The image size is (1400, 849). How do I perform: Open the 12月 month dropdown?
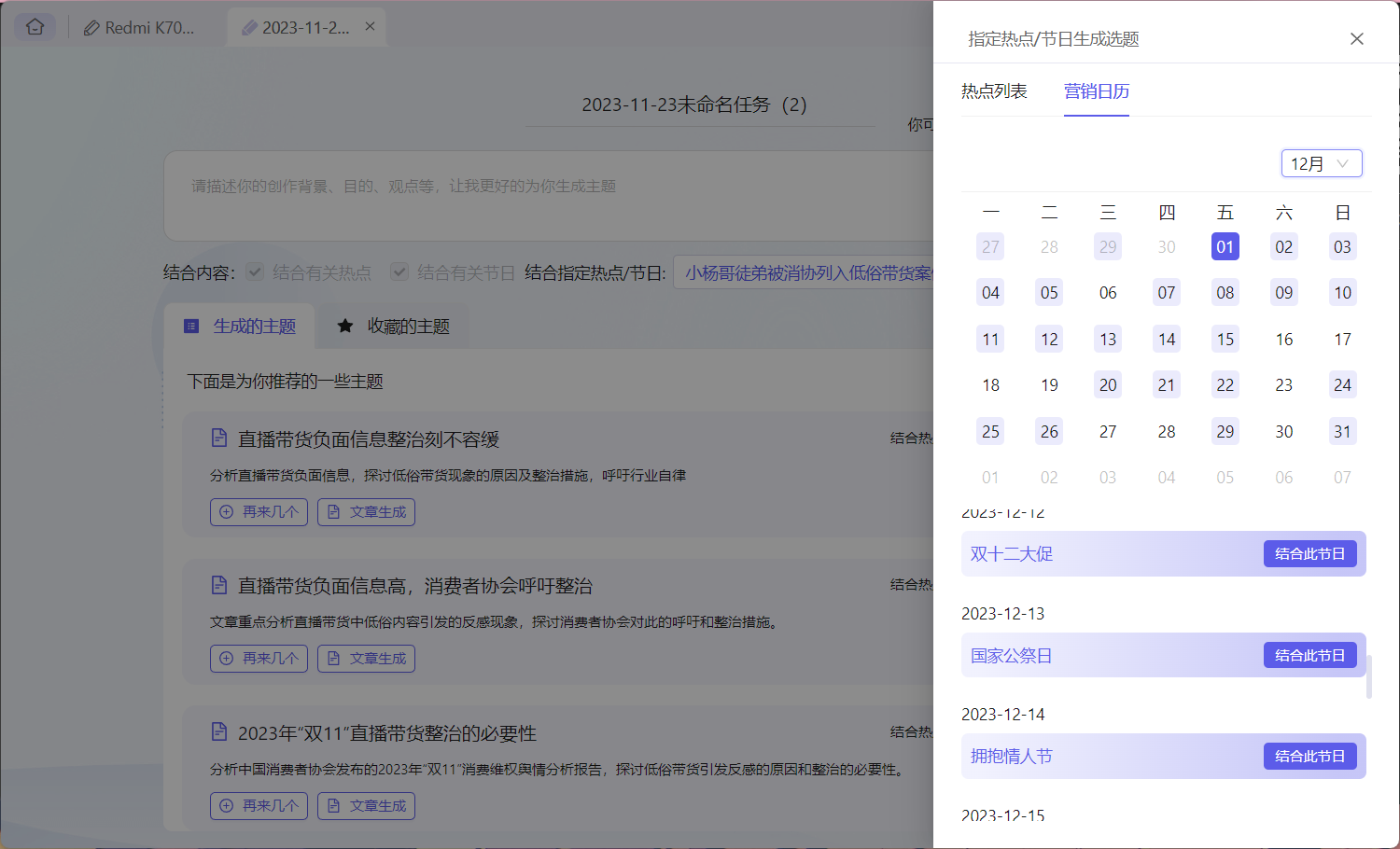(1322, 162)
